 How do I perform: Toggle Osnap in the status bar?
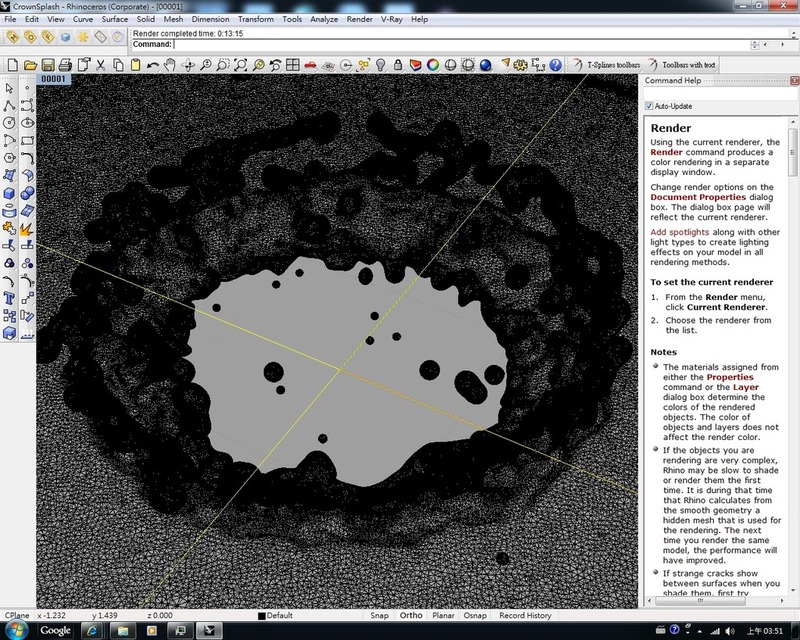pos(475,616)
